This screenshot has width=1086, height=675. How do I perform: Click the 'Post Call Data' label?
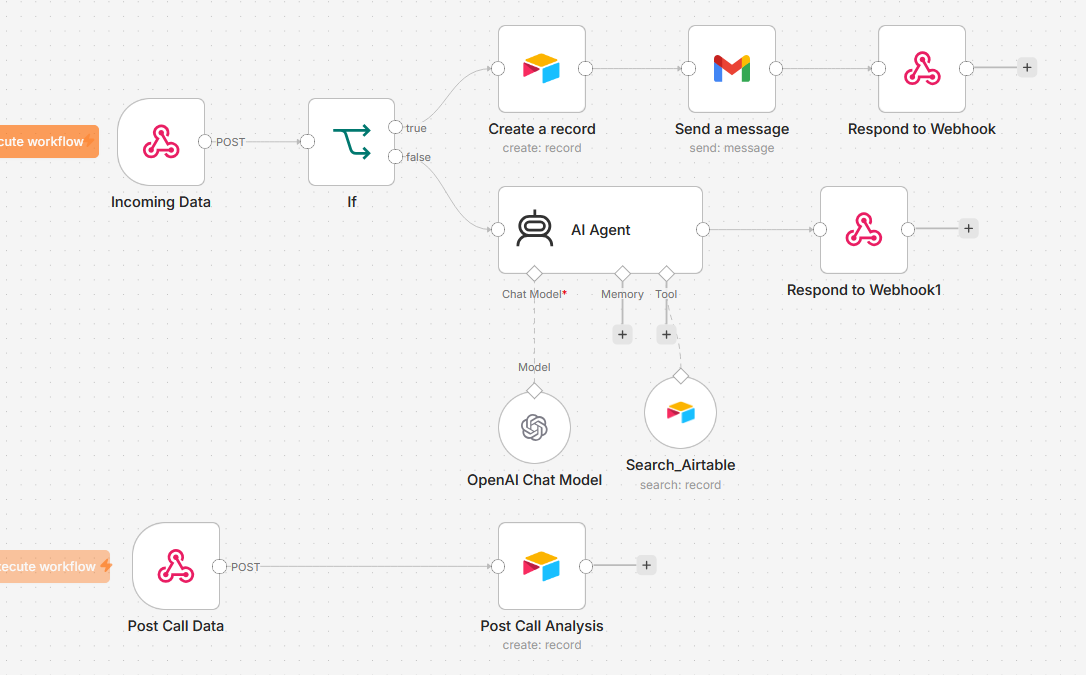[176, 626]
